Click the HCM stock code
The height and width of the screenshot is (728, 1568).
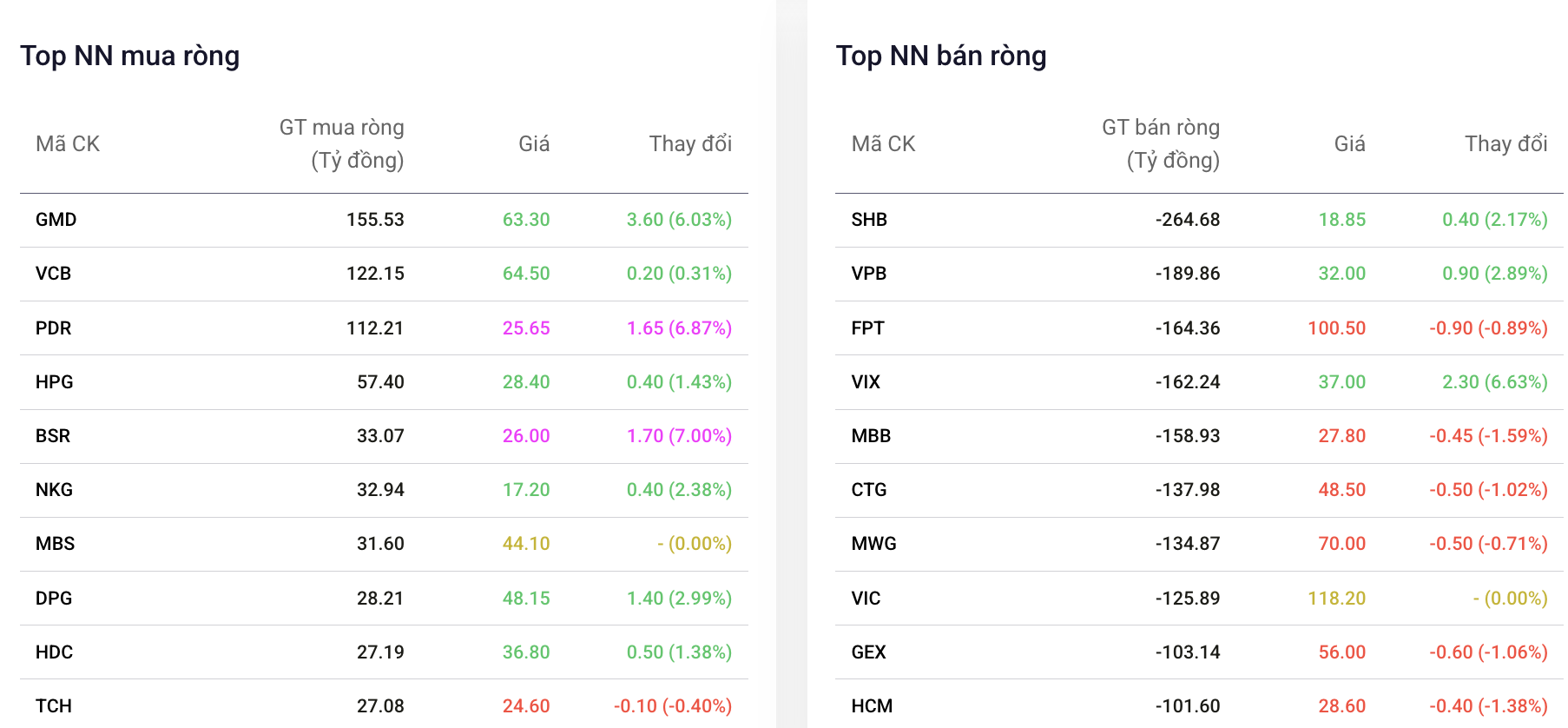(x=872, y=706)
